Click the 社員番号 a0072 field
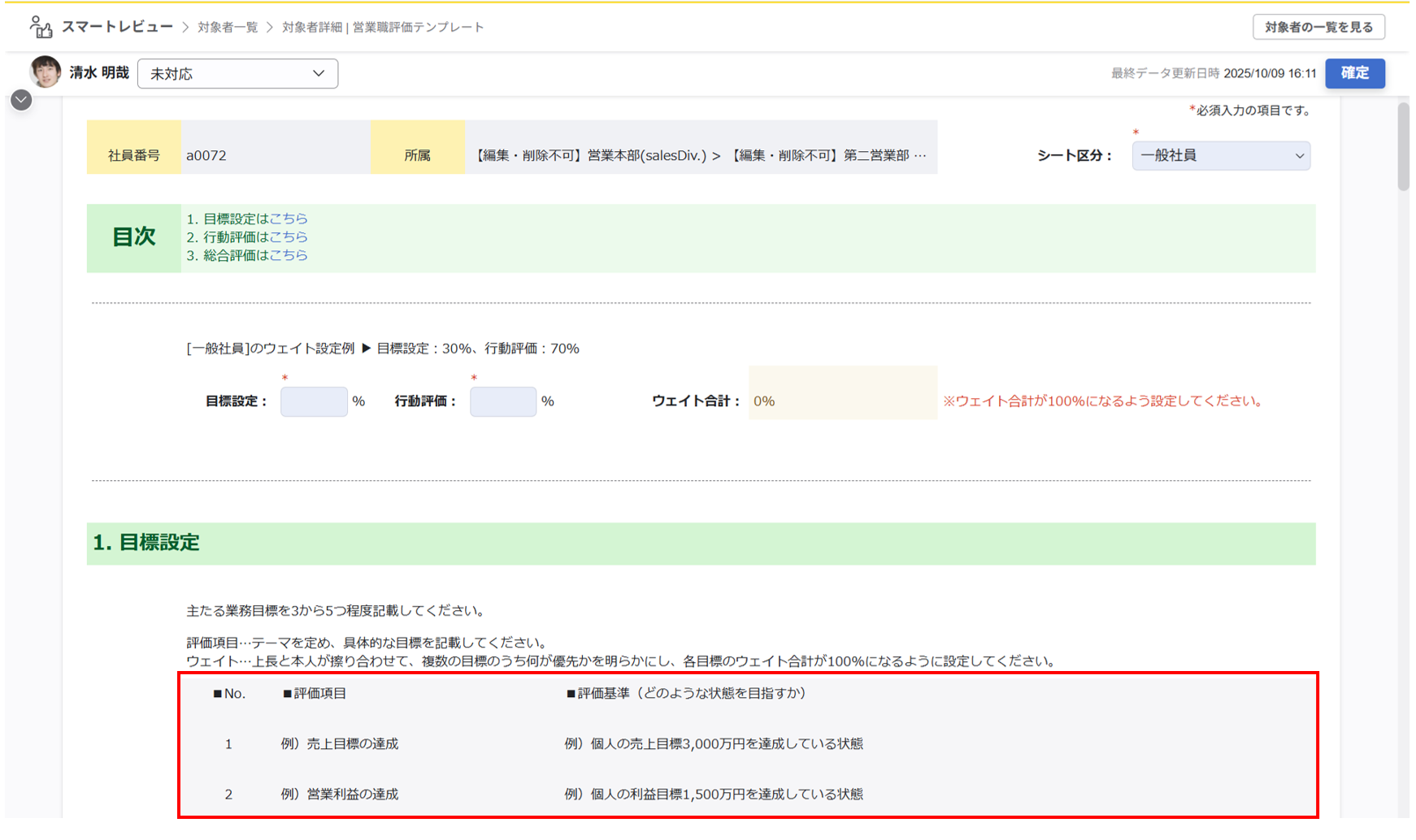Viewport: 1416px width, 840px height. (x=275, y=156)
